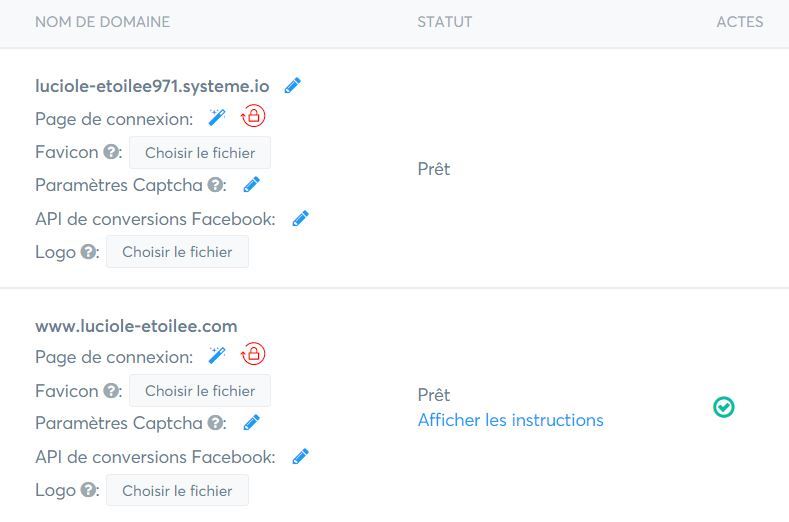Open magic wand editor for first login page
The width and height of the screenshot is (789, 522).
tap(217, 117)
